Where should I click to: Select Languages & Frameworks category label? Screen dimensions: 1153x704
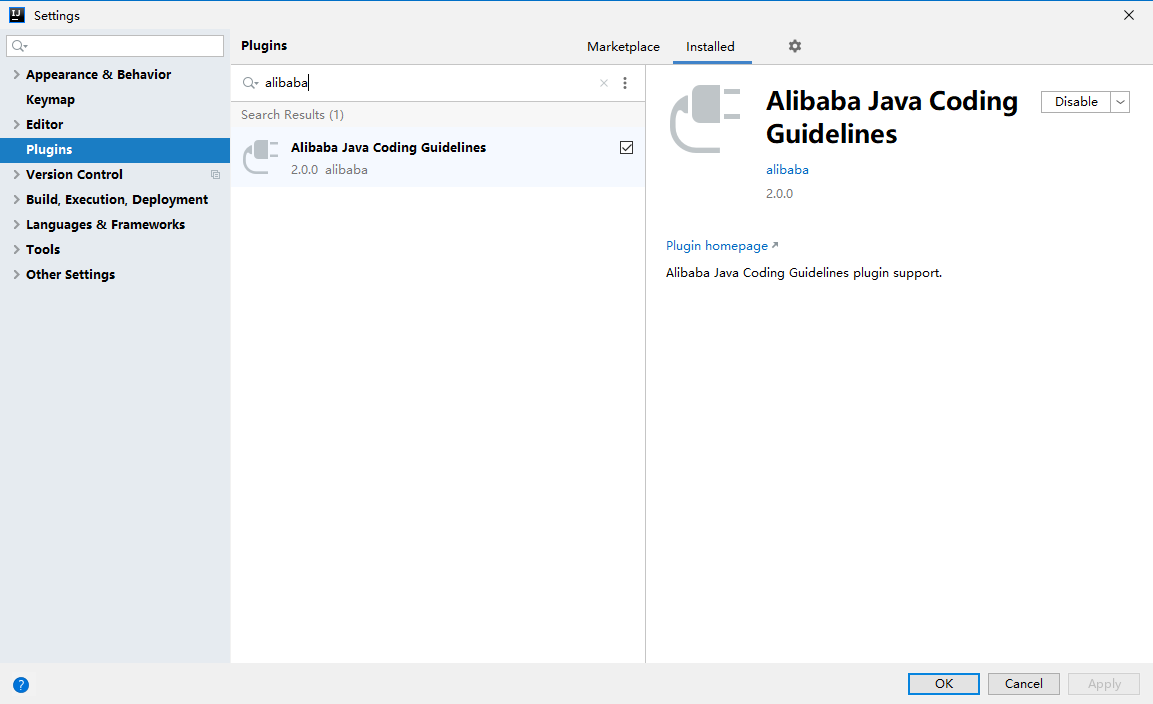[x=105, y=224]
